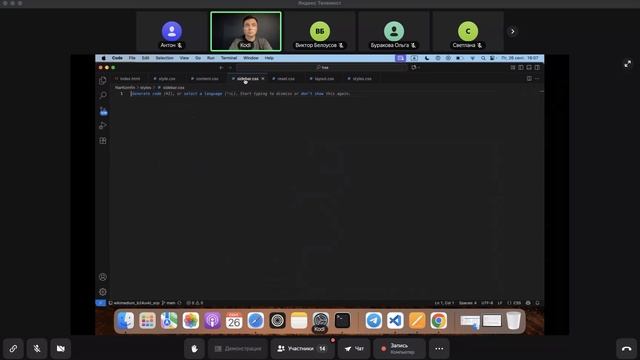Select Виктор Белоусов participant tile
Image resolution: width=640 pixels, height=360 pixels.
point(320,31)
